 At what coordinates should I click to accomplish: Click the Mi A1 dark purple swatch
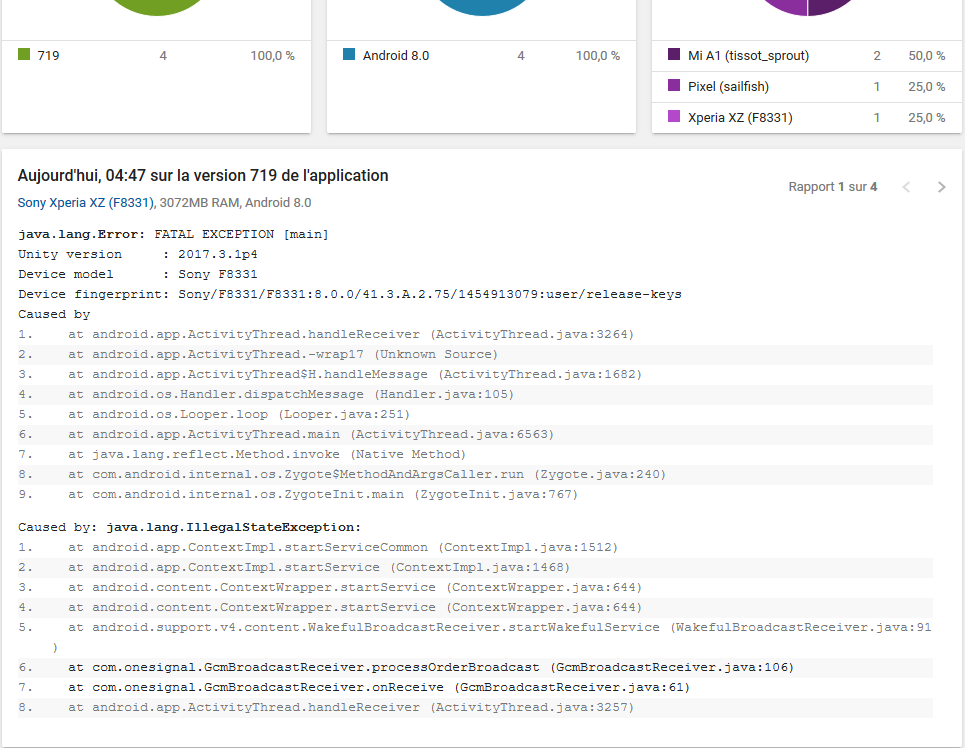pos(674,55)
